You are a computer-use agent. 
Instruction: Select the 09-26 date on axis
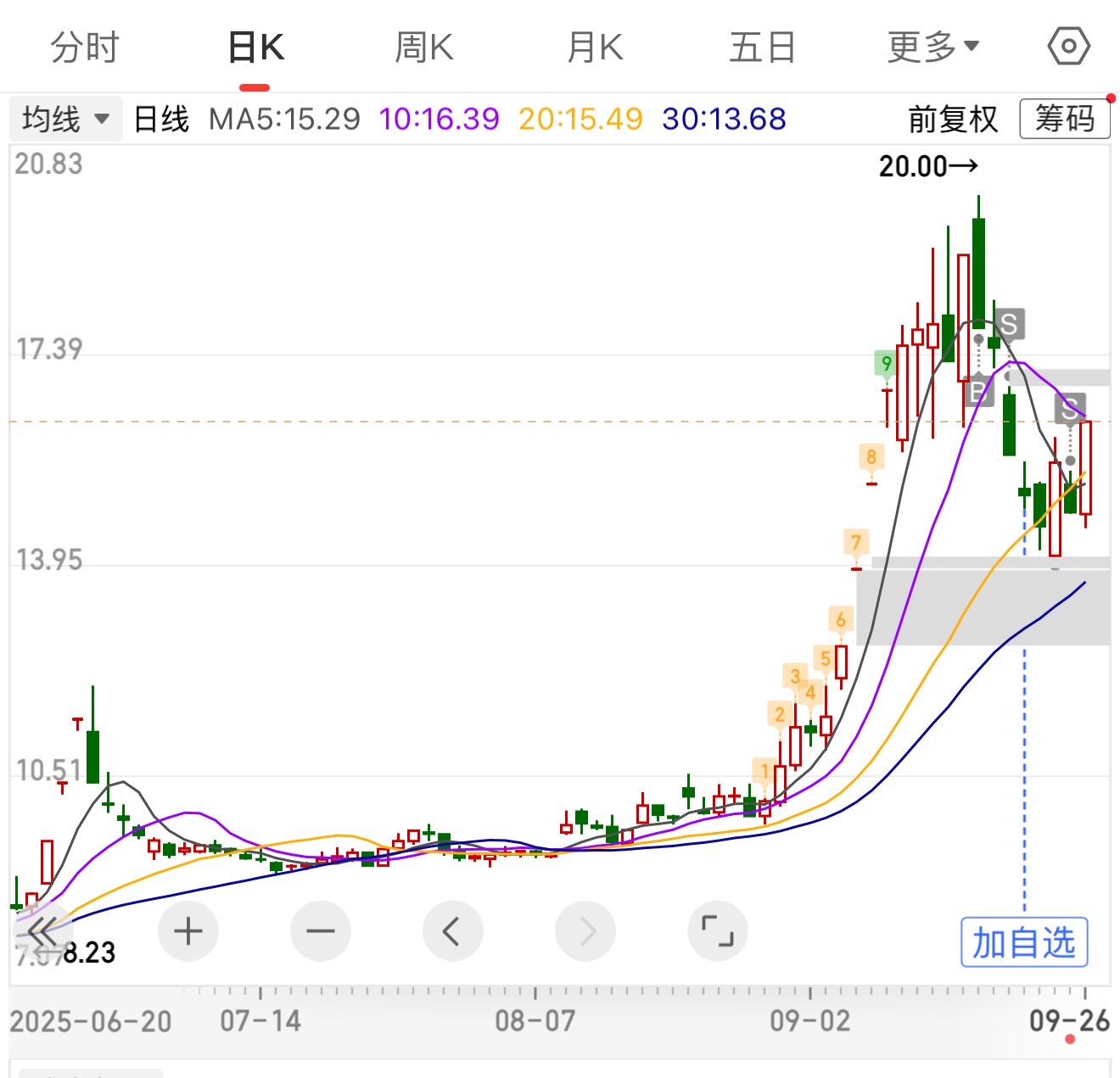pos(1069,1020)
